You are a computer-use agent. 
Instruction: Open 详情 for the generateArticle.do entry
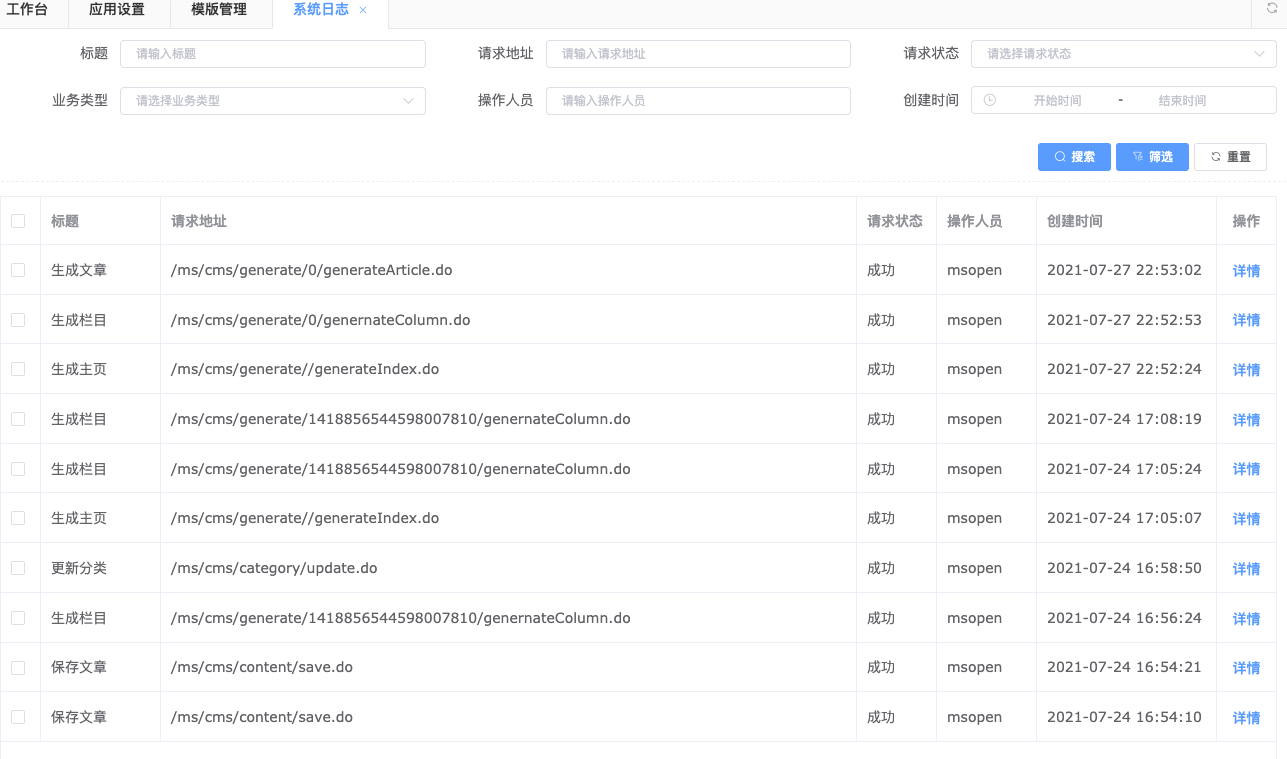[x=1246, y=271]
